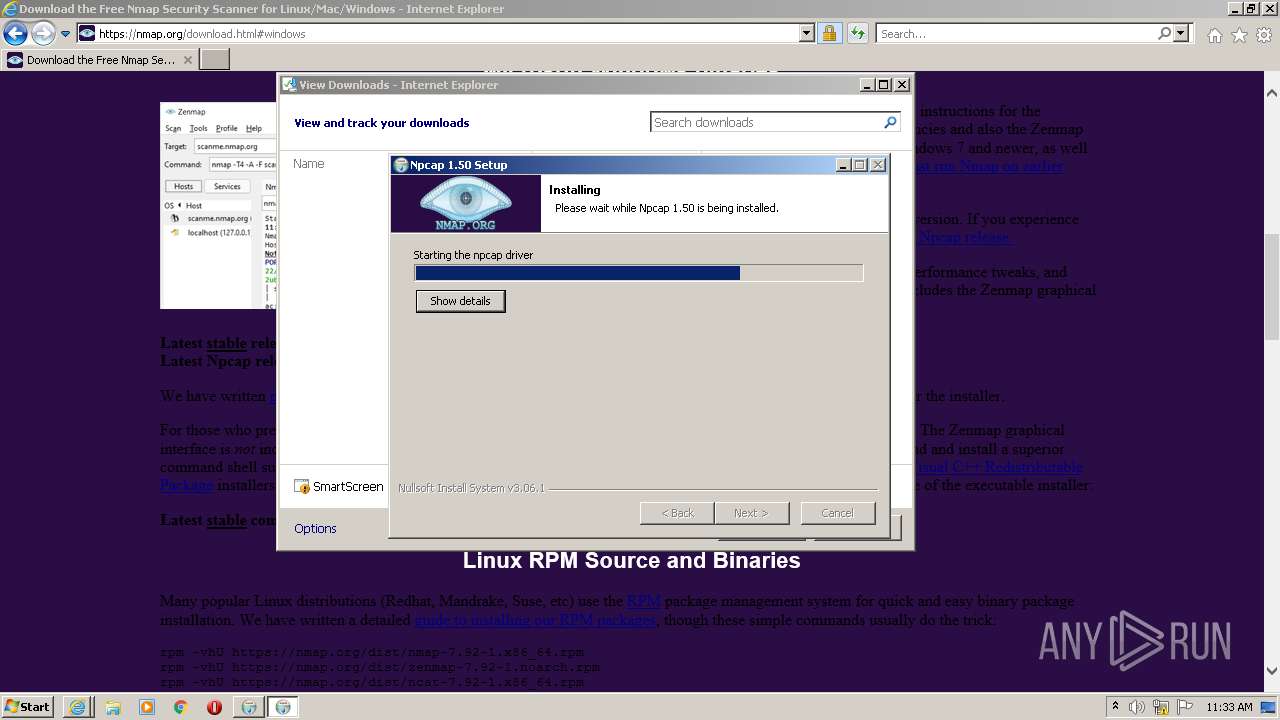
Task: Open the RPM link in the Linux section
Action: (643, 601)
